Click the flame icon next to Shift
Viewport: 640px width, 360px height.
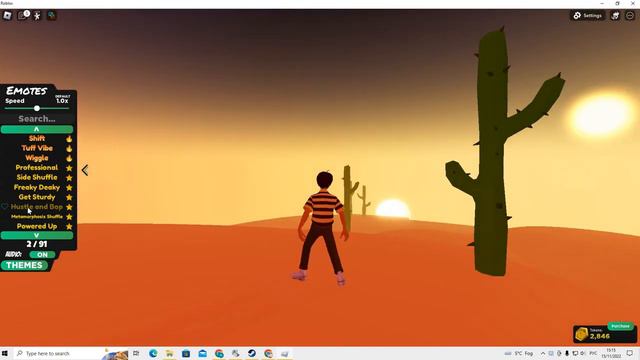tap(69, 139)
